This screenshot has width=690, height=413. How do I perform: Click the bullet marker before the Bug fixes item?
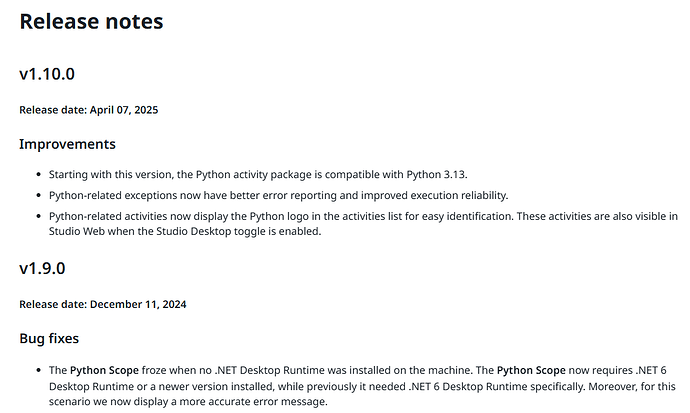38,371
